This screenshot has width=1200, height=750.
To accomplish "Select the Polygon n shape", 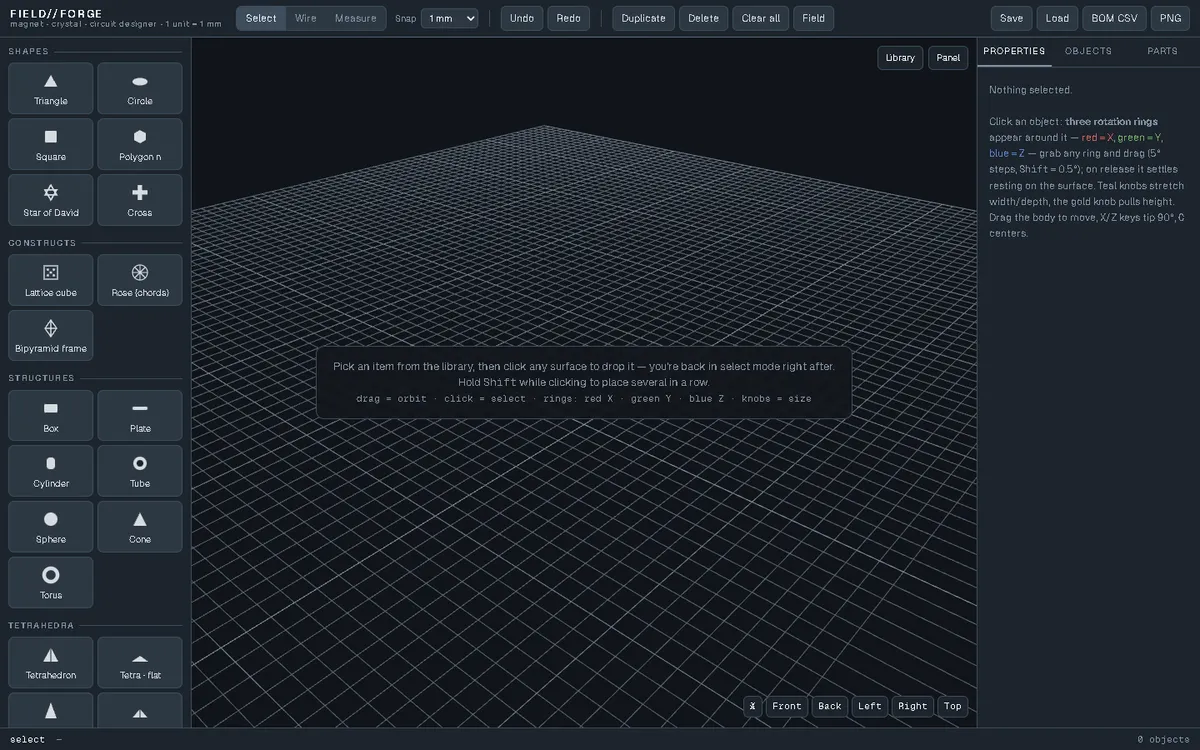I will [x=140, y=144].
